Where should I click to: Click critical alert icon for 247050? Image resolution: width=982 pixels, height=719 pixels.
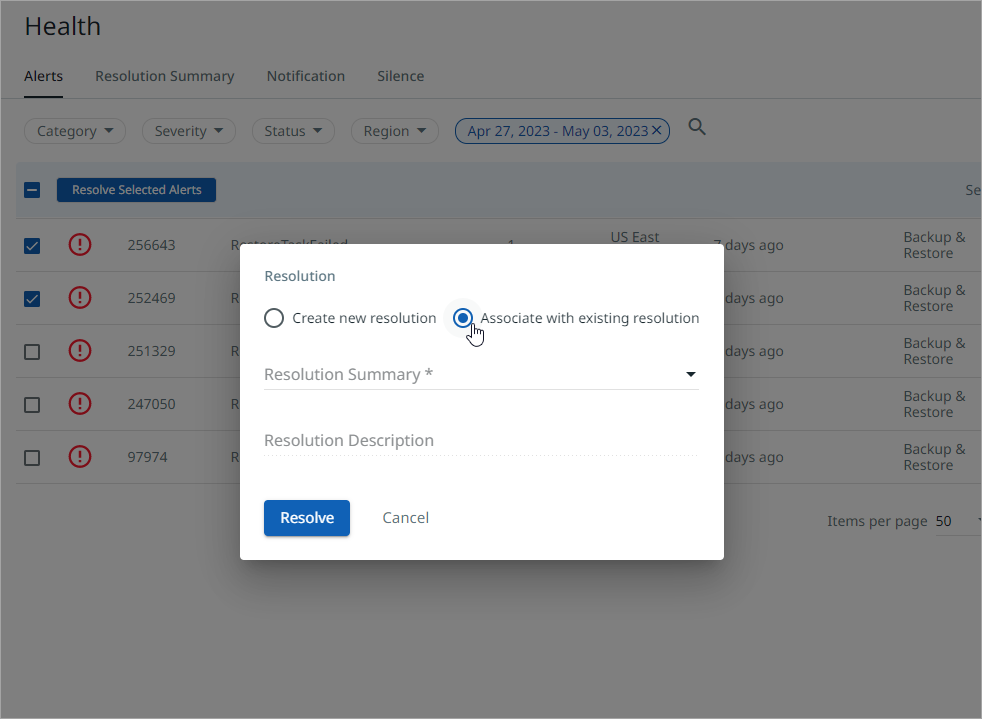(x=80, y=404)
